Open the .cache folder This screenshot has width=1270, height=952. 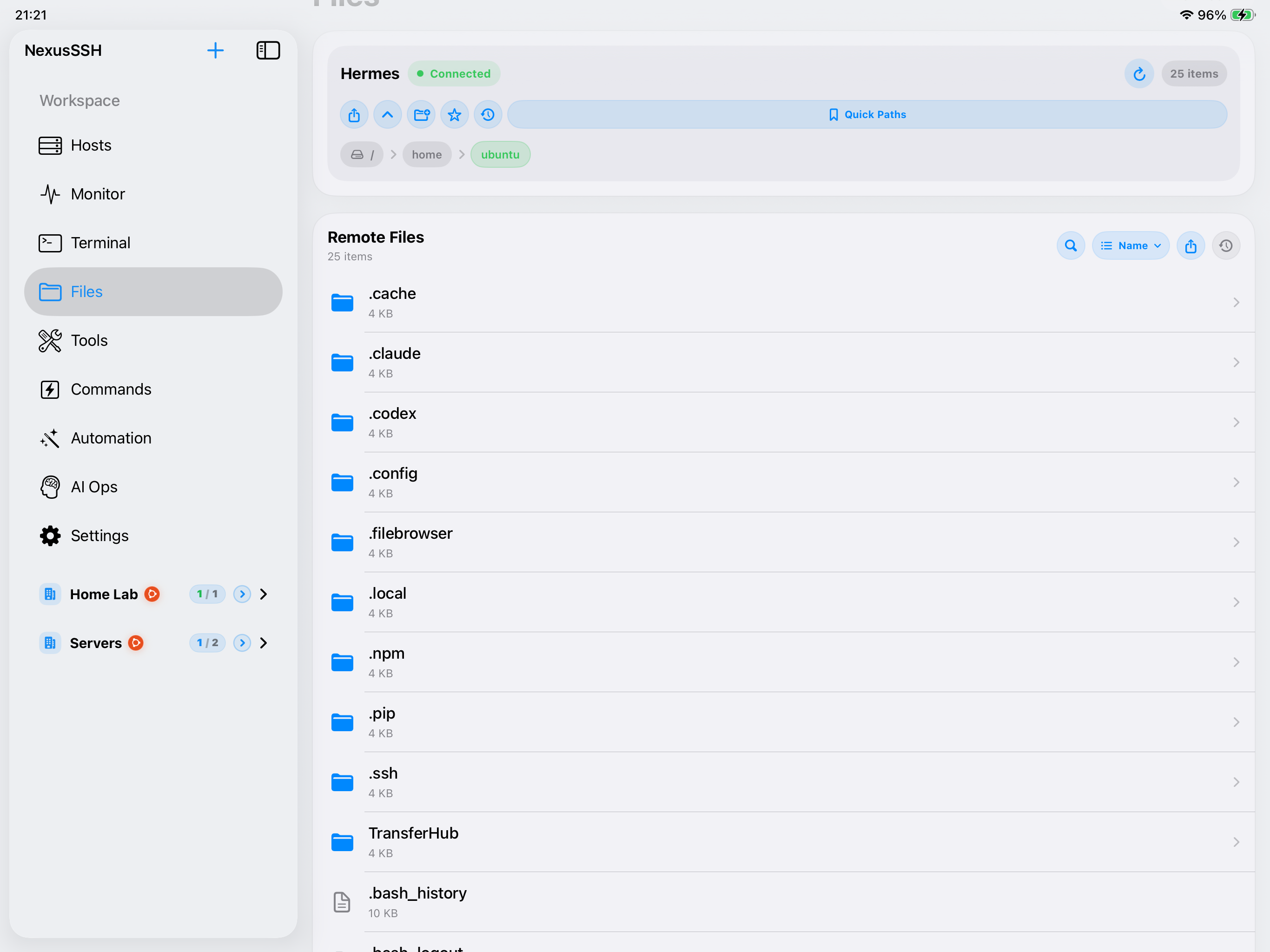[784, 303]
